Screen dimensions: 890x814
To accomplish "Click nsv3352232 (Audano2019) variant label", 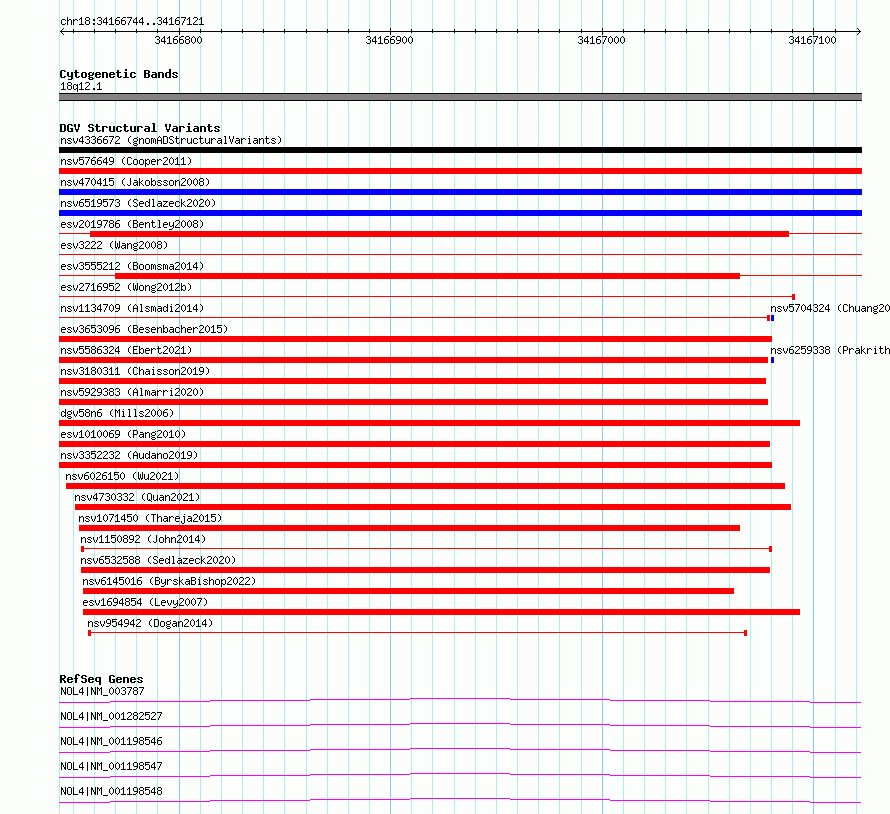I will (129, 455).
